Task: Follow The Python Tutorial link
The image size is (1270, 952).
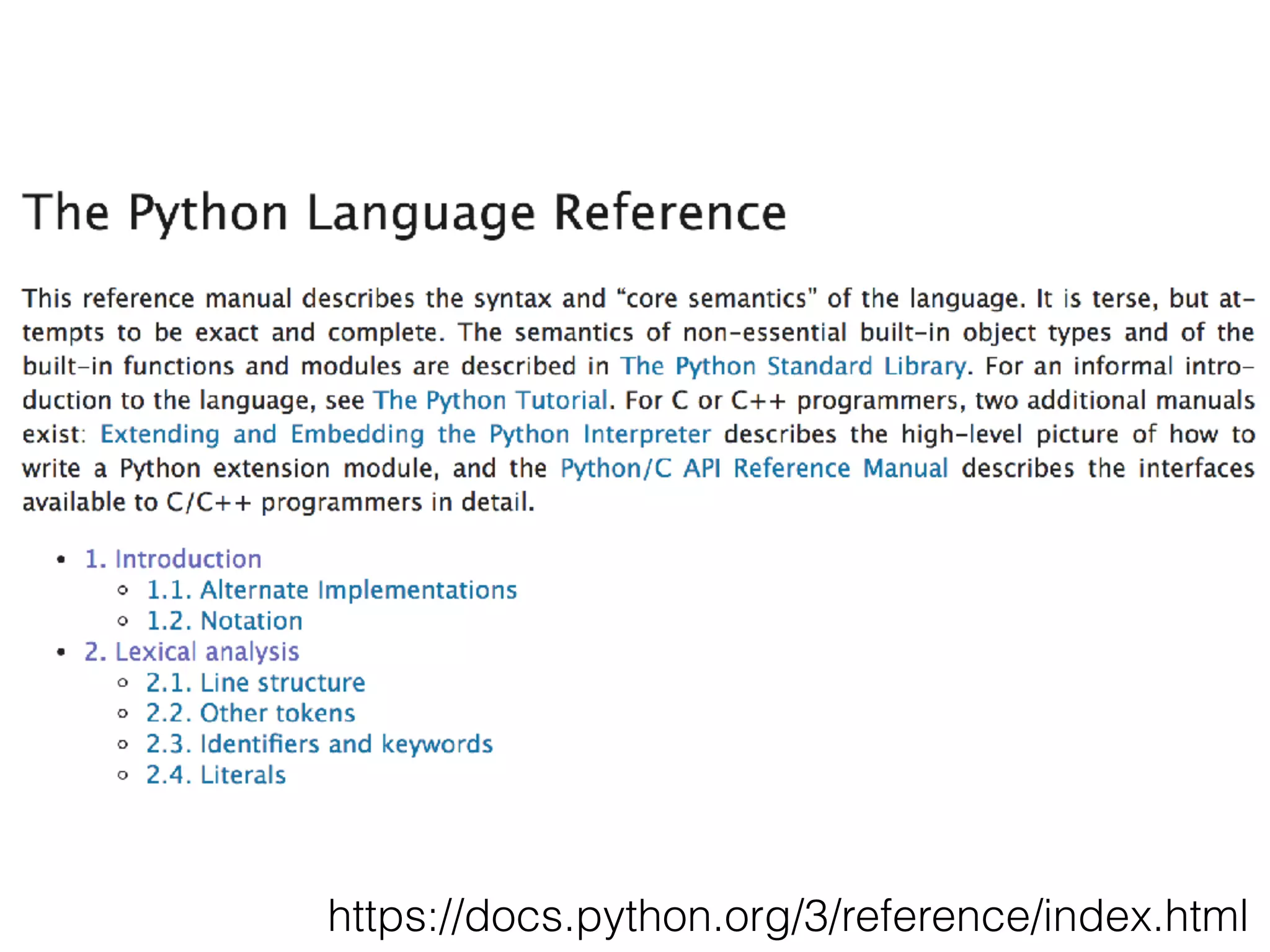Action: click(x=490, y=400)
